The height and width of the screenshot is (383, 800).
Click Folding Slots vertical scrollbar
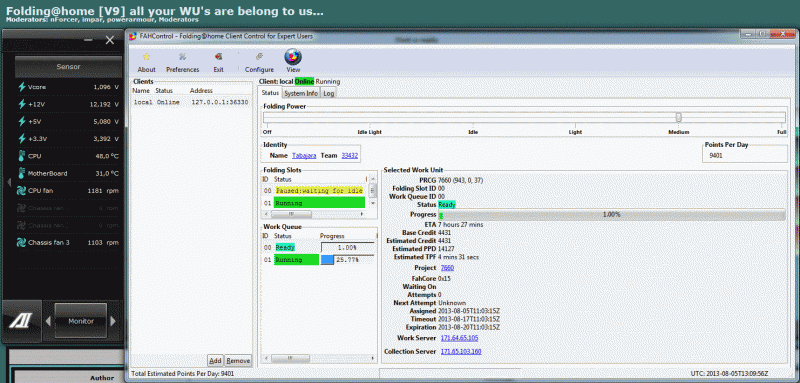373,192
